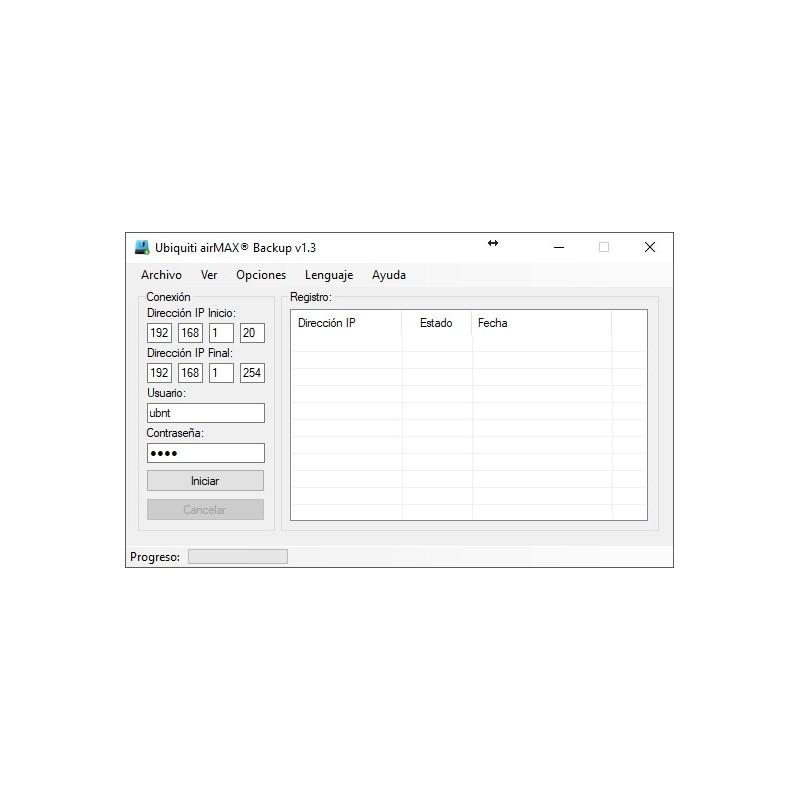Click the greyed-out Cancelar button
Image resolution: width=800 pixels, height=800 pixels.
(205, 510)
